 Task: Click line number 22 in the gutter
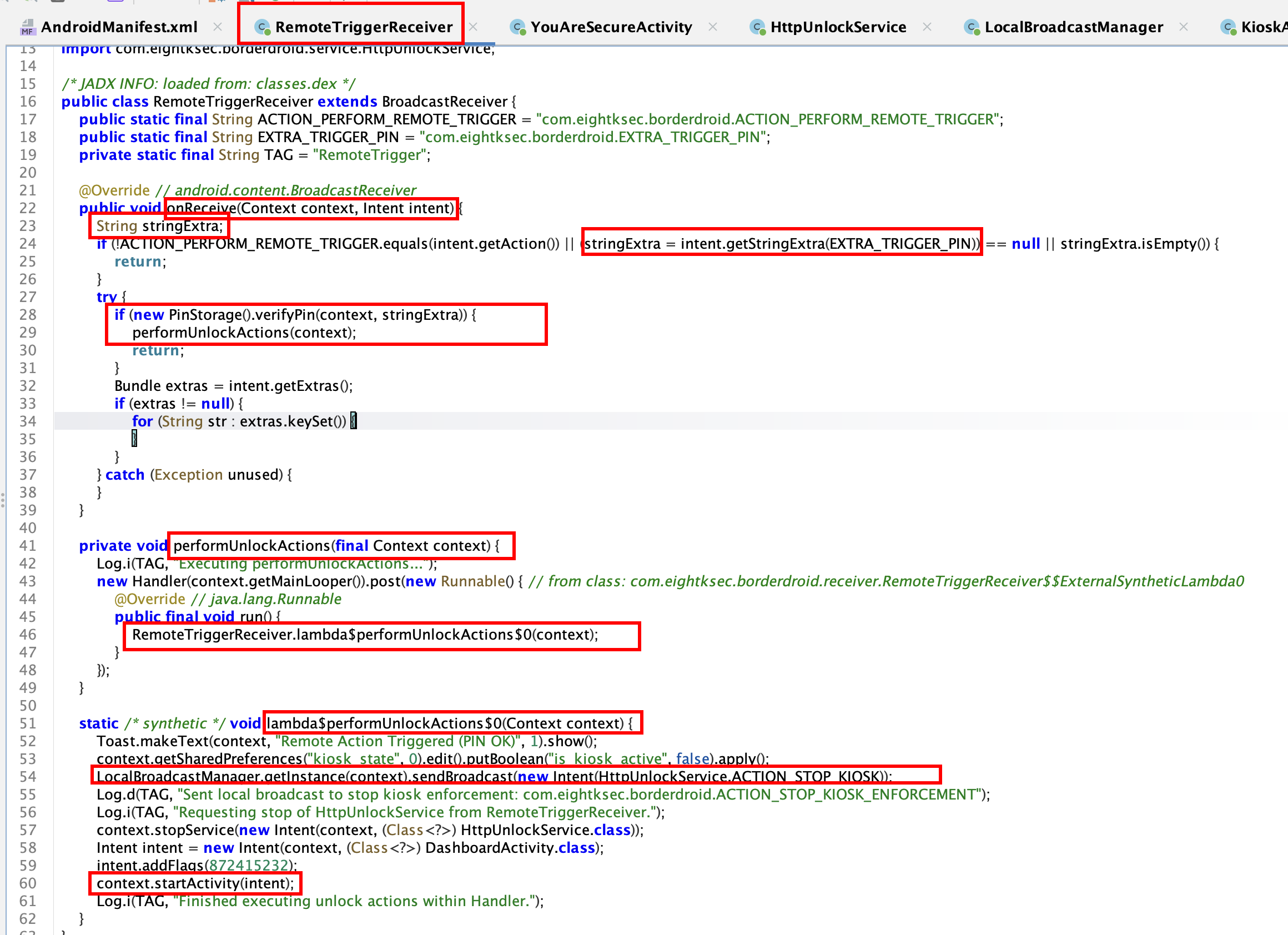(x=28, y=208)
